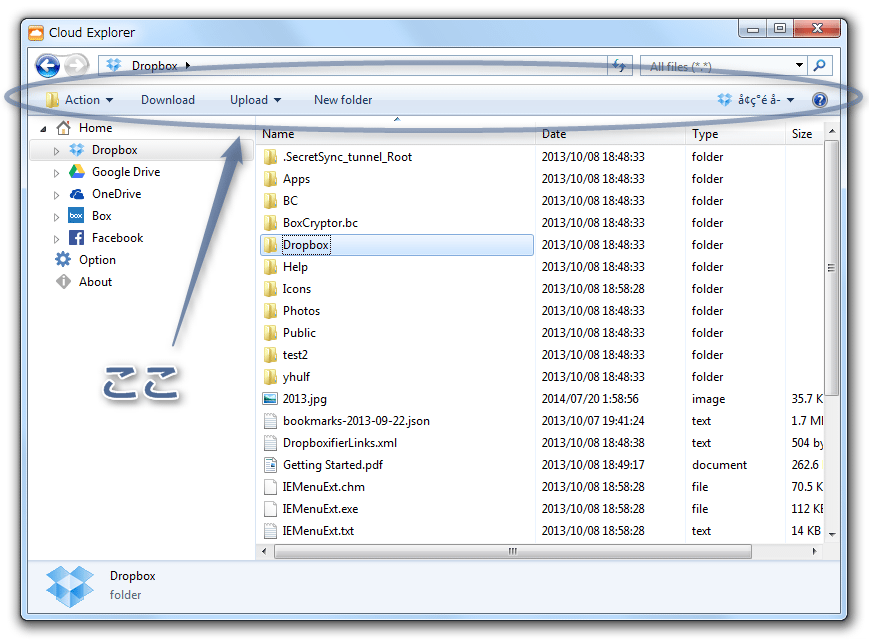Viewport: 869px width, 644px height.
Task: Select the Dropbox folder in file list
Action: click(x=397, y=244)
